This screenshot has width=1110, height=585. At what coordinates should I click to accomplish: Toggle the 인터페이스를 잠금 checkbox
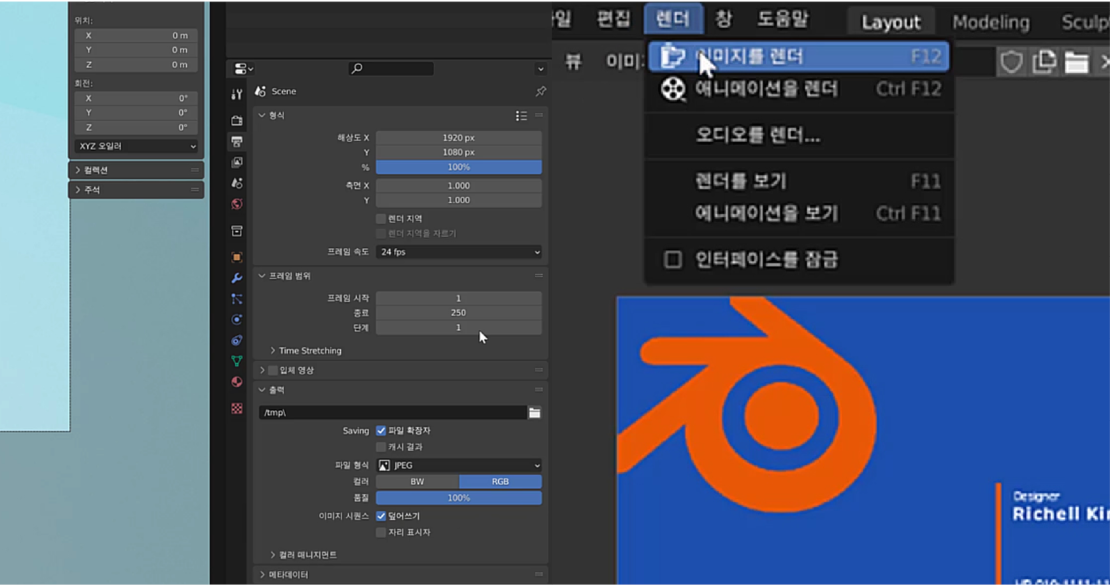pos(673,260)
